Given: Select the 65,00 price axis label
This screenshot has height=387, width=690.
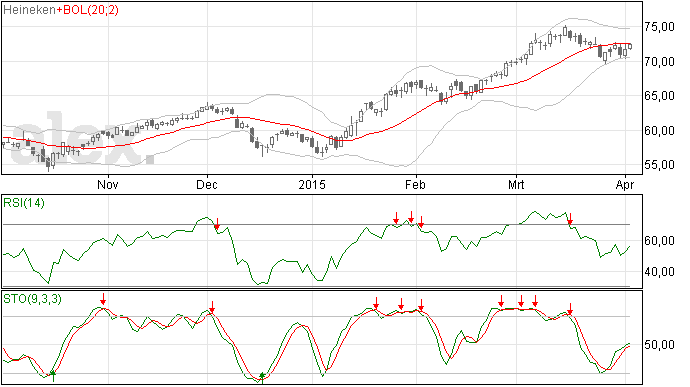Looking at the screenshot, I should pos(659,96).
